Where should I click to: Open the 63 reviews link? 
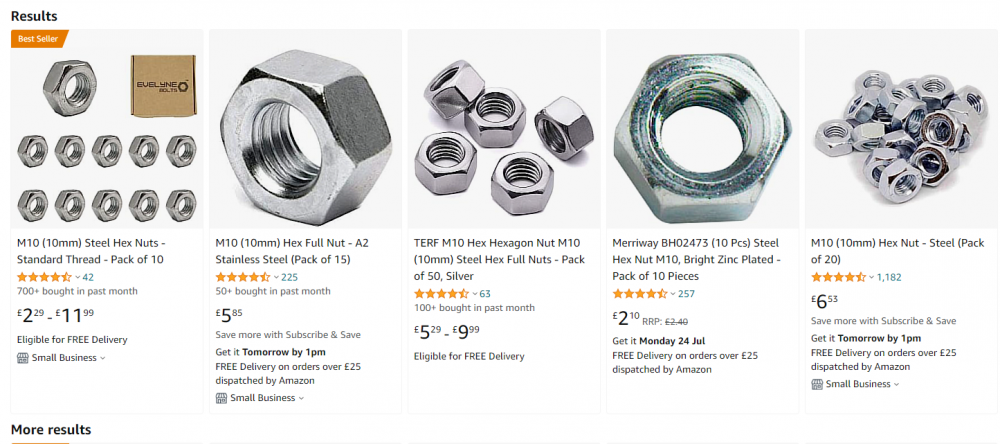click(x=485, y=293)
